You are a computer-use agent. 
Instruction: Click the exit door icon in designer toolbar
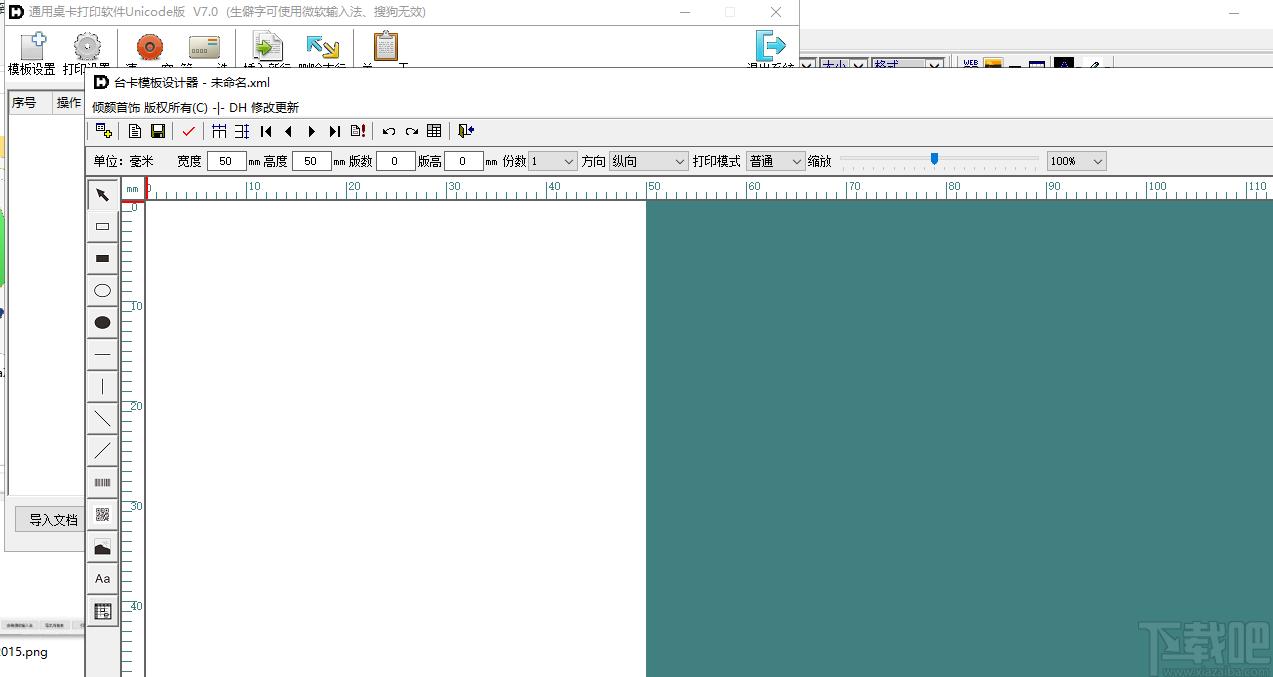tap(466, 131)
